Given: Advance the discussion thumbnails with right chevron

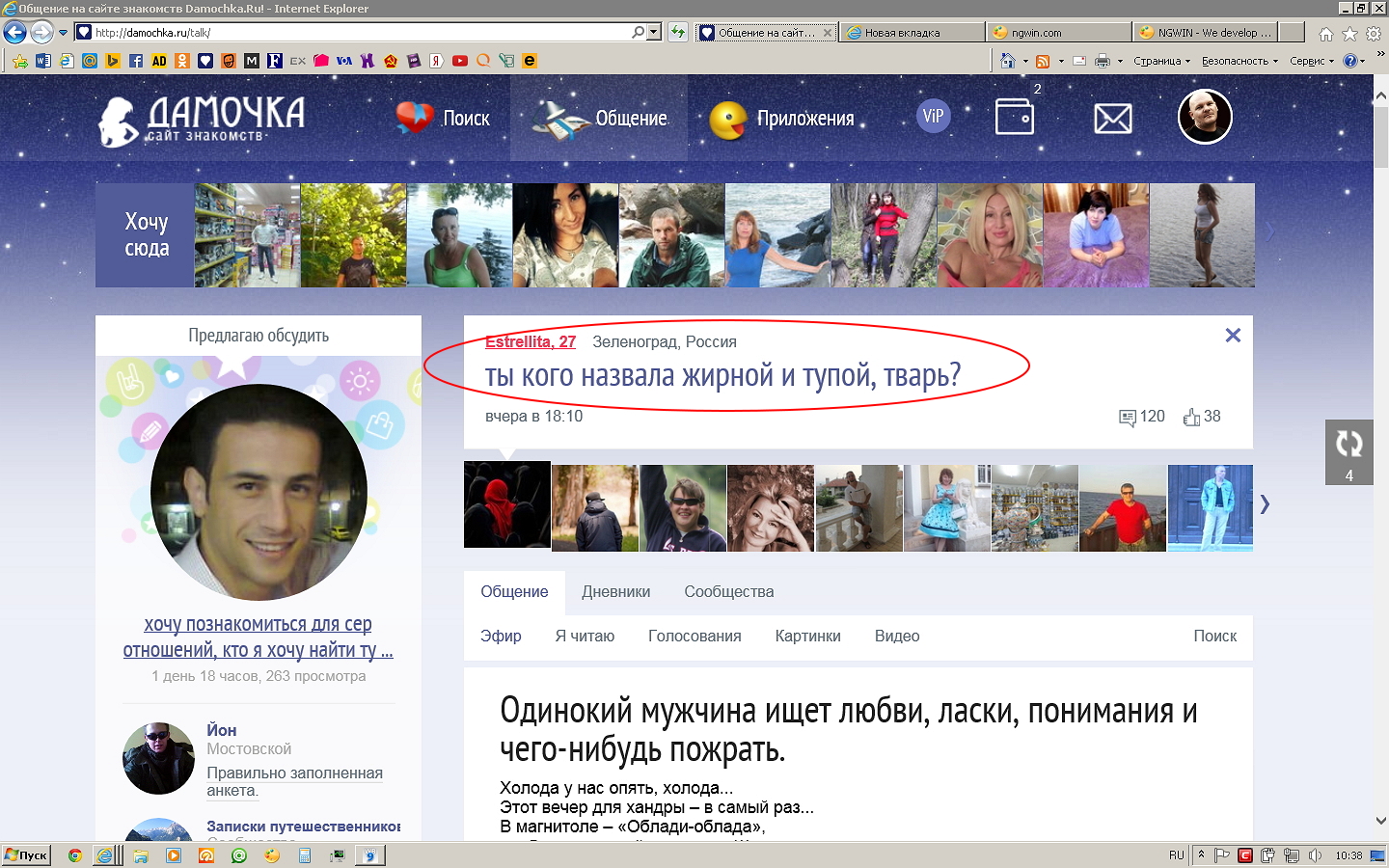Looking at the screenshot, I should pyautogui.click(x=1265, y=504).
